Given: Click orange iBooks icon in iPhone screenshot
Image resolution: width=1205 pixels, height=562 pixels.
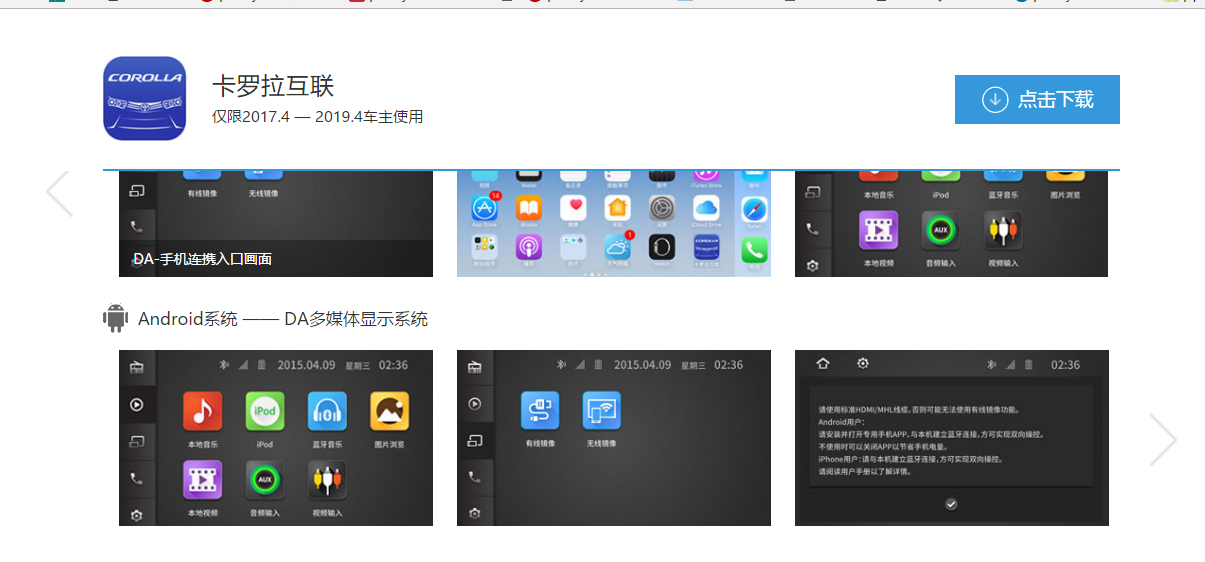Looking at the screenshot, I should (x=529, y=208).
